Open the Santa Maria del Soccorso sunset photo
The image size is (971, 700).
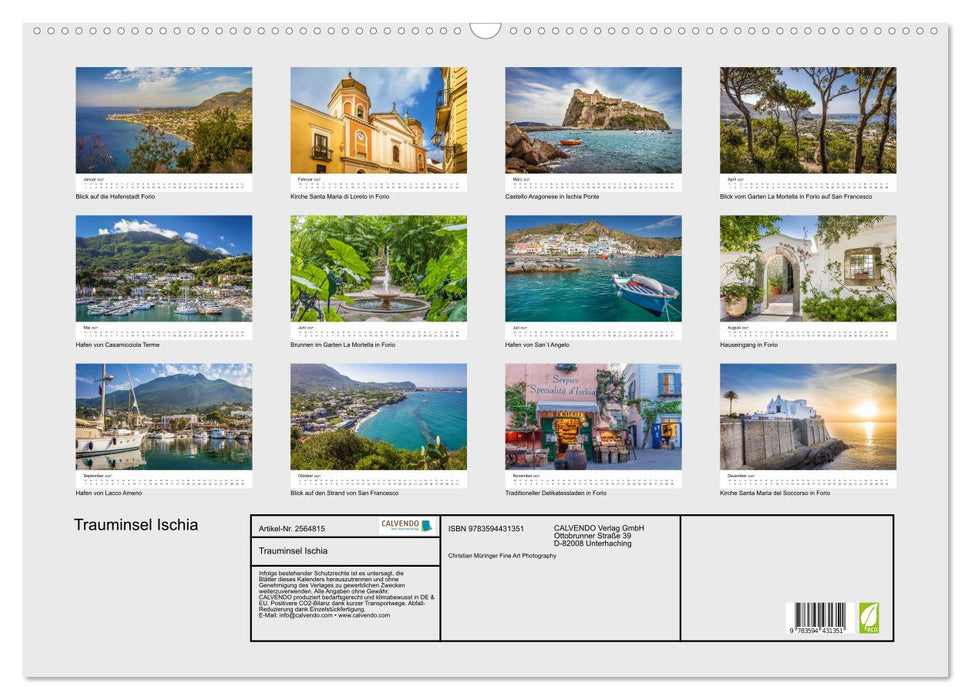(x=808, y=417)
